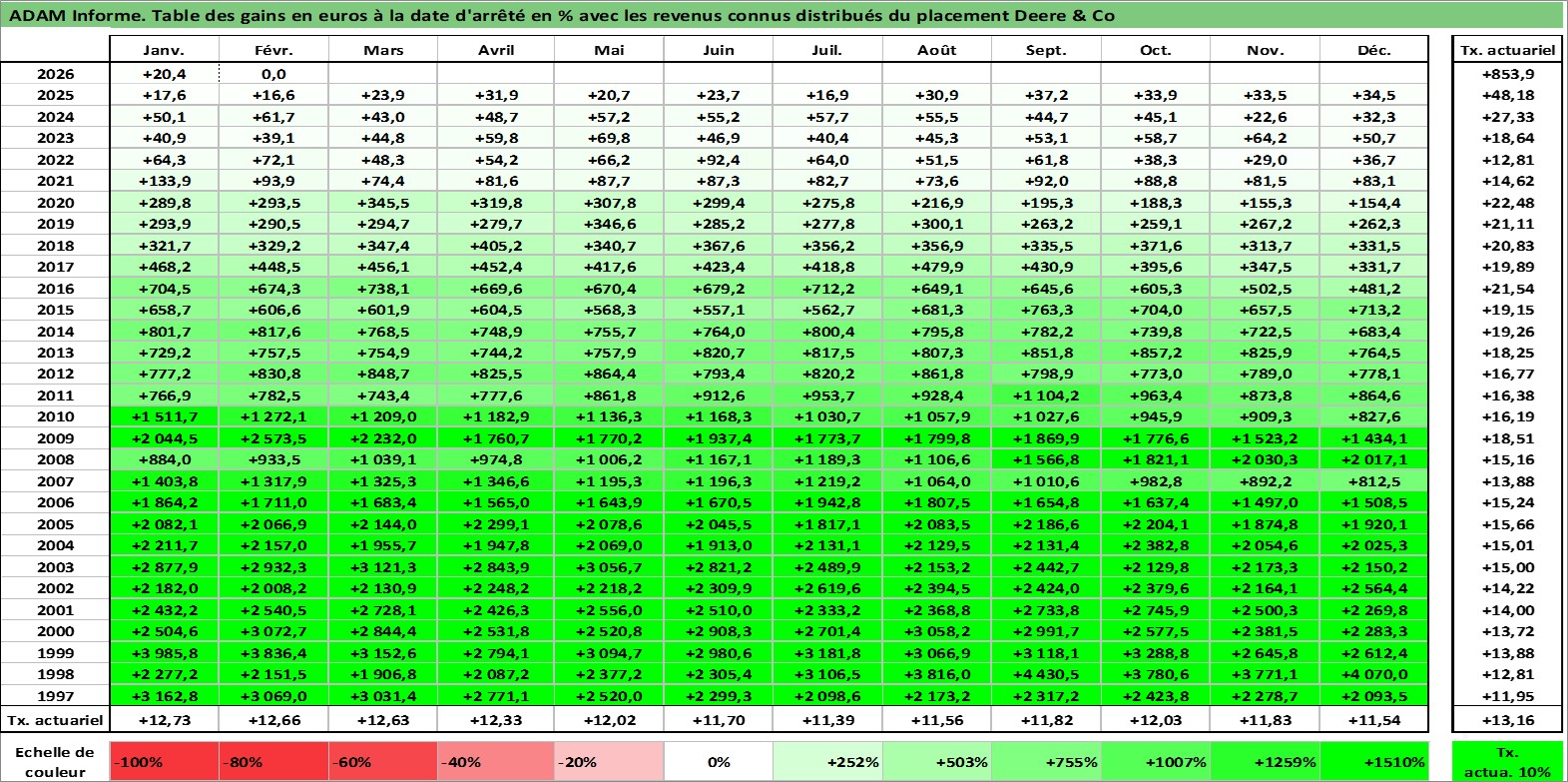The width and height of the screenshot is (1568, 782).
Task: Select the 2020 row label
Action: [55, 203]
